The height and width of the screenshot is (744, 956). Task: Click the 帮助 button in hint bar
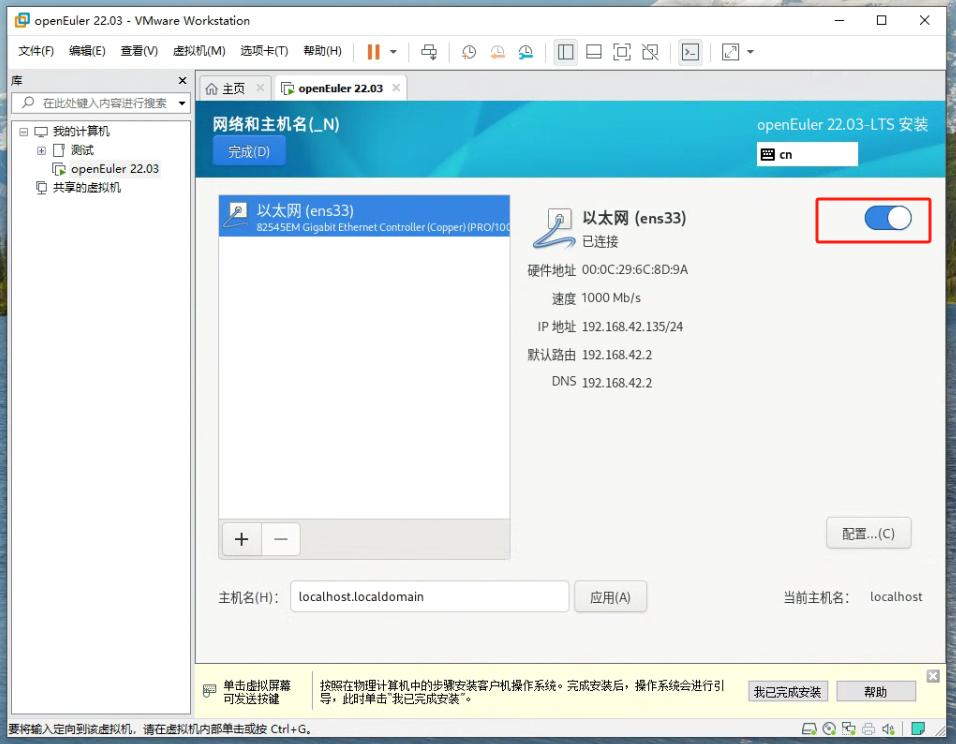876,692
